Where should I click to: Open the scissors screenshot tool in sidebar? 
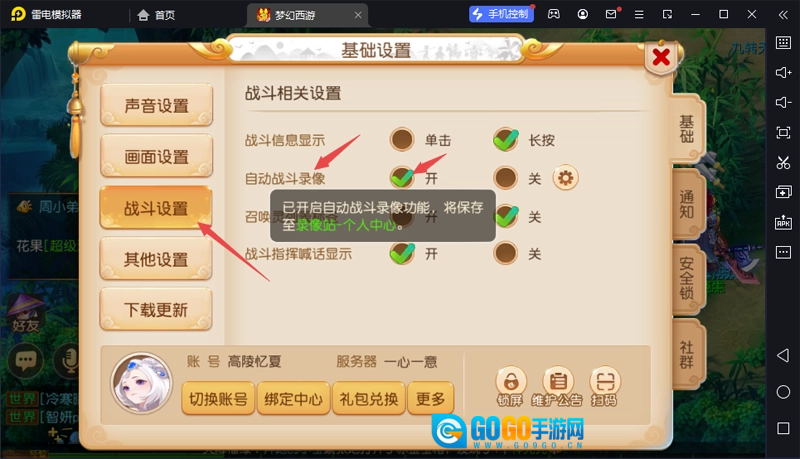coord(783,163)
